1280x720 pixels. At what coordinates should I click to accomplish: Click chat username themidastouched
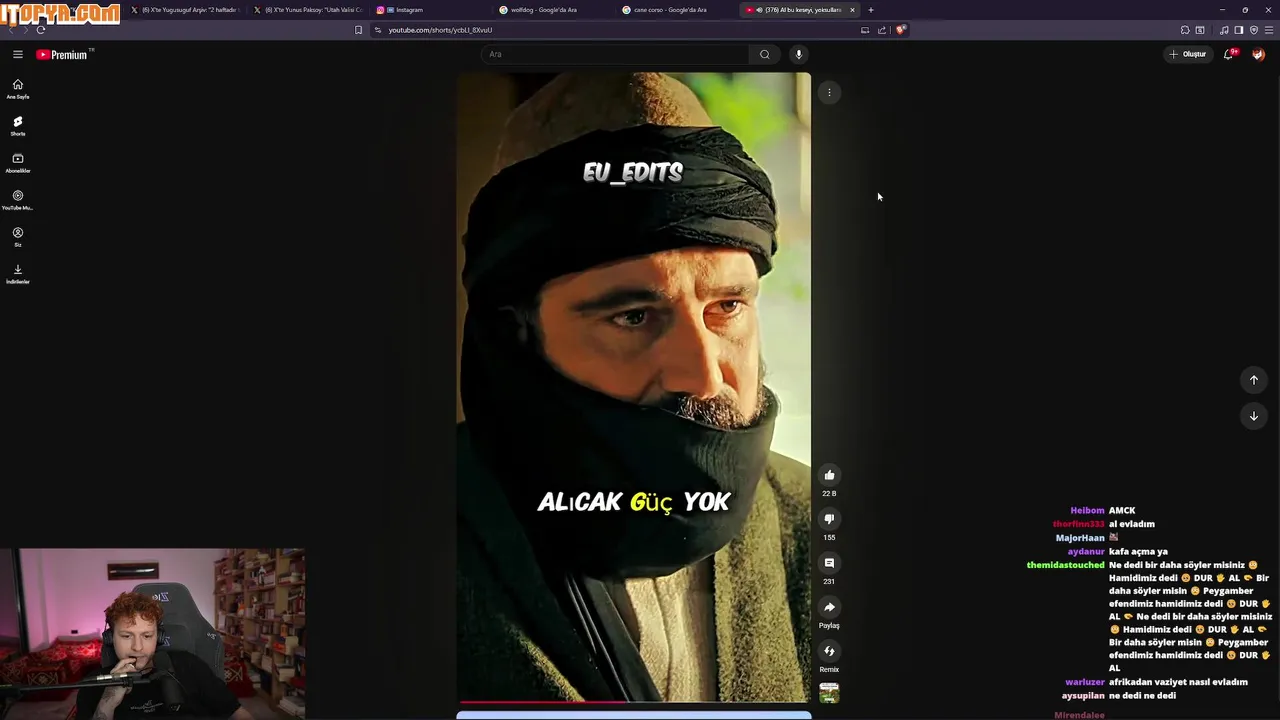click(x=1065, y=565)
